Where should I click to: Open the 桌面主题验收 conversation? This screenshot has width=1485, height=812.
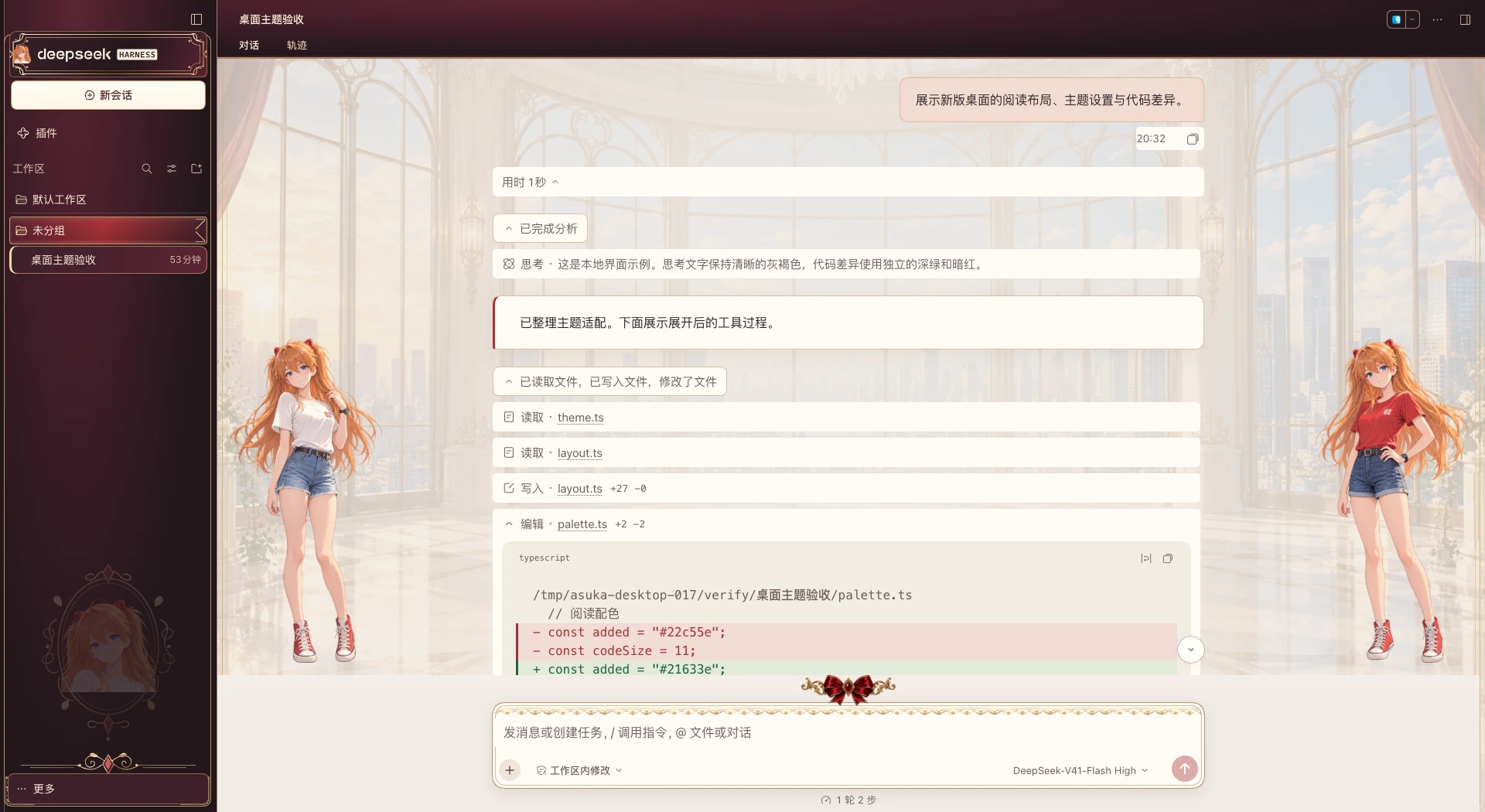[x=108, y=260]
